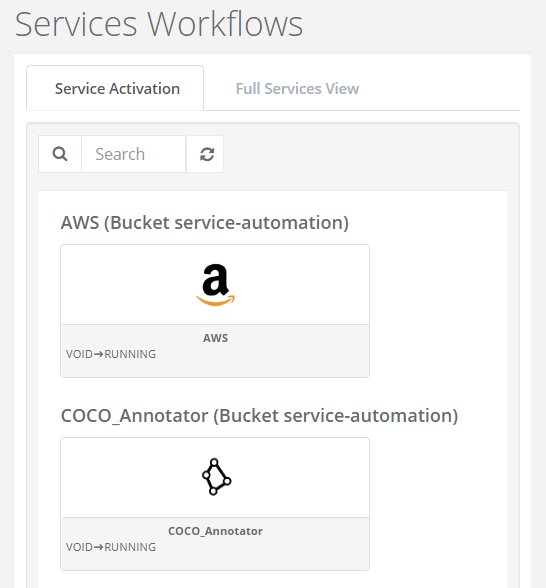
Task: Click the COCO_Annotator polygon logo icon
Action: point(216,477)
